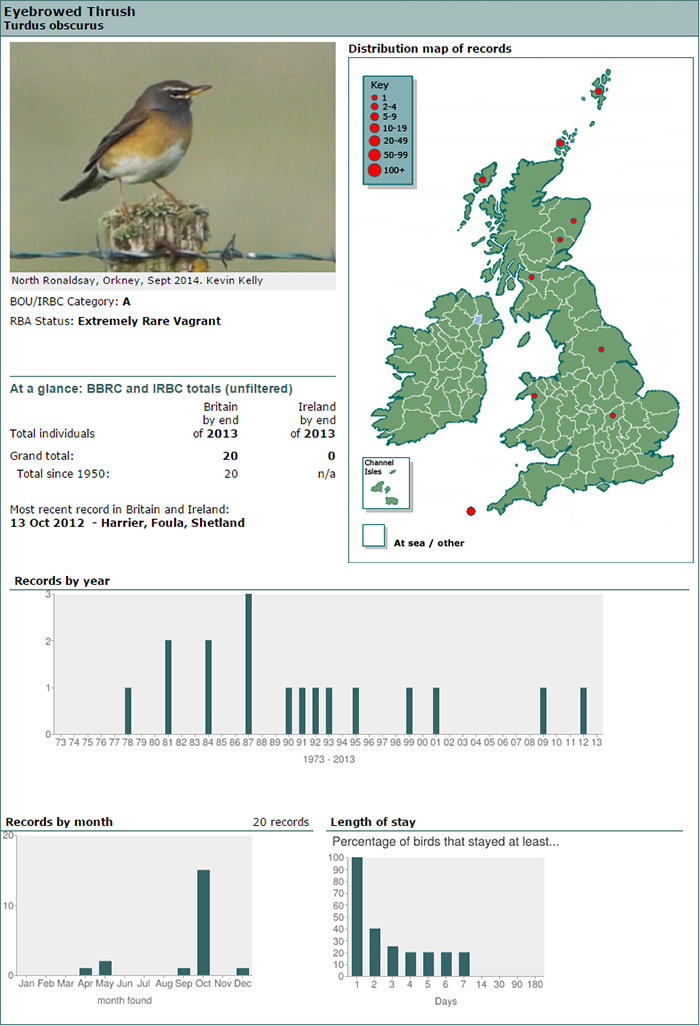Screen dimensions: 700x1026
Task: Click the Eyebrowed Thrush photo
Action: click(x=173, y=157)
